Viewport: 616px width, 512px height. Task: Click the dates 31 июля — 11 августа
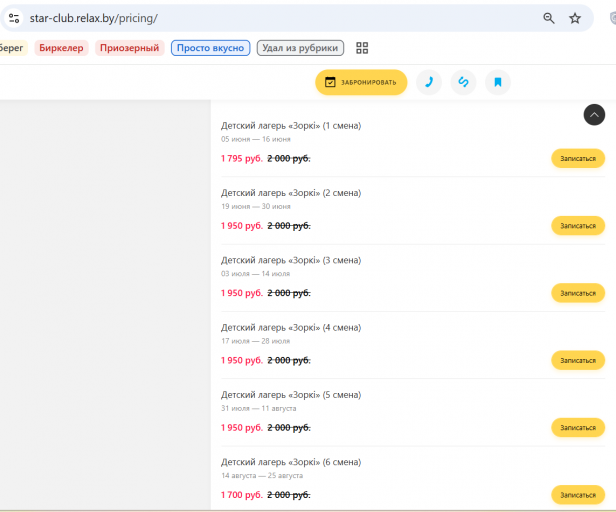point(258,408)
